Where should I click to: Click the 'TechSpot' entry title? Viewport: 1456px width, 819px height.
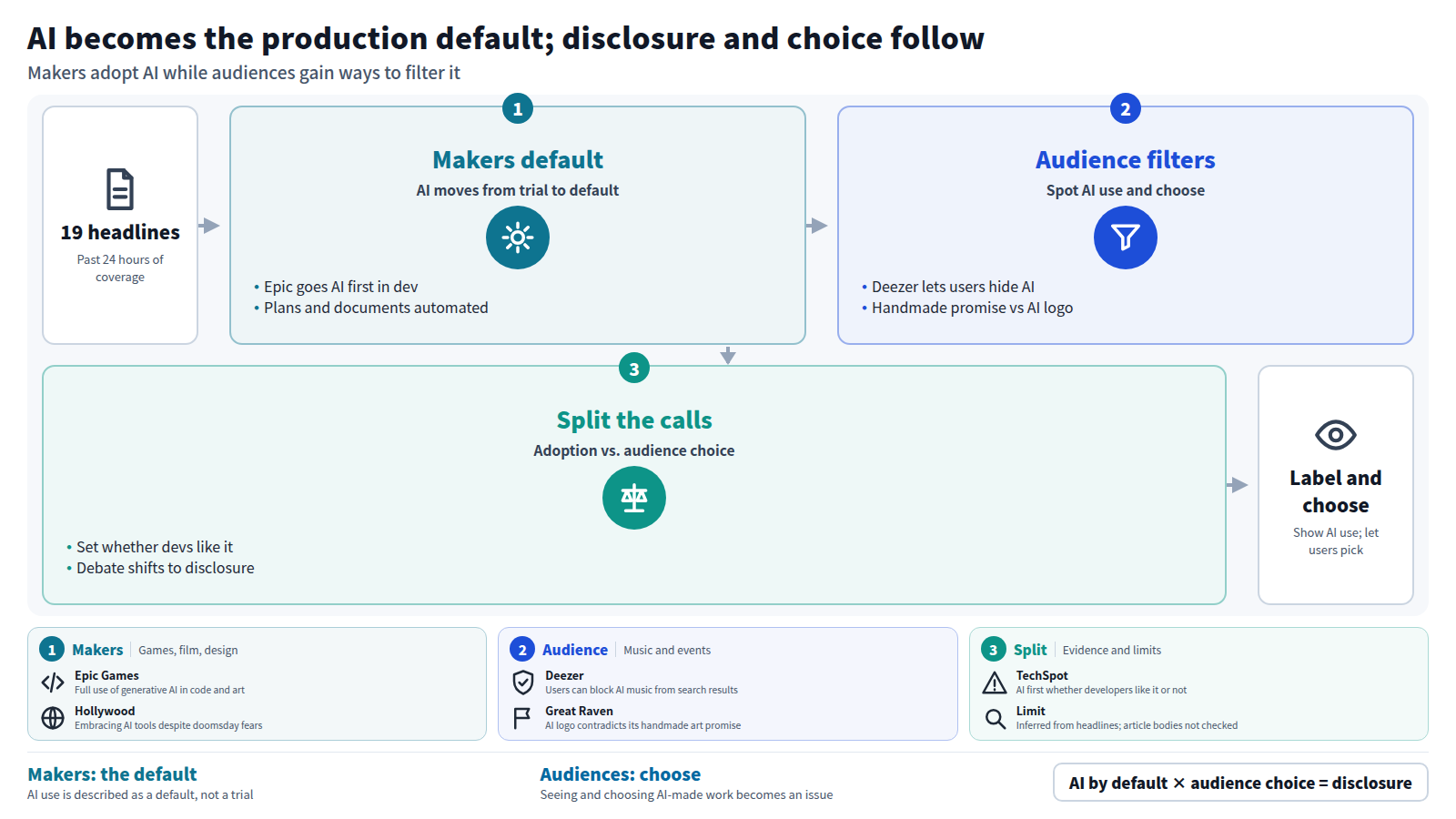click(x=1042, y=675)
